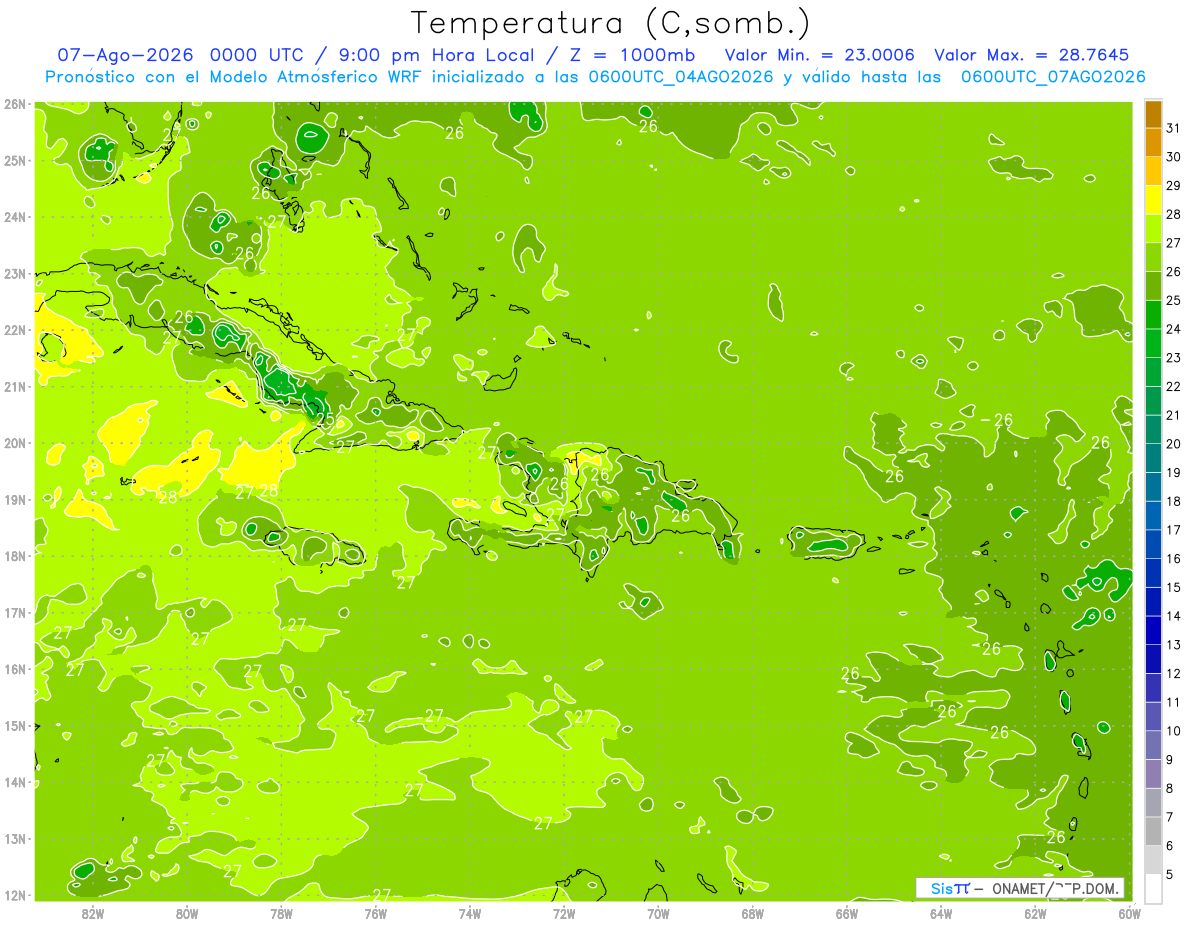Click the longitude axis label '68W'

(x=753, y=913)
